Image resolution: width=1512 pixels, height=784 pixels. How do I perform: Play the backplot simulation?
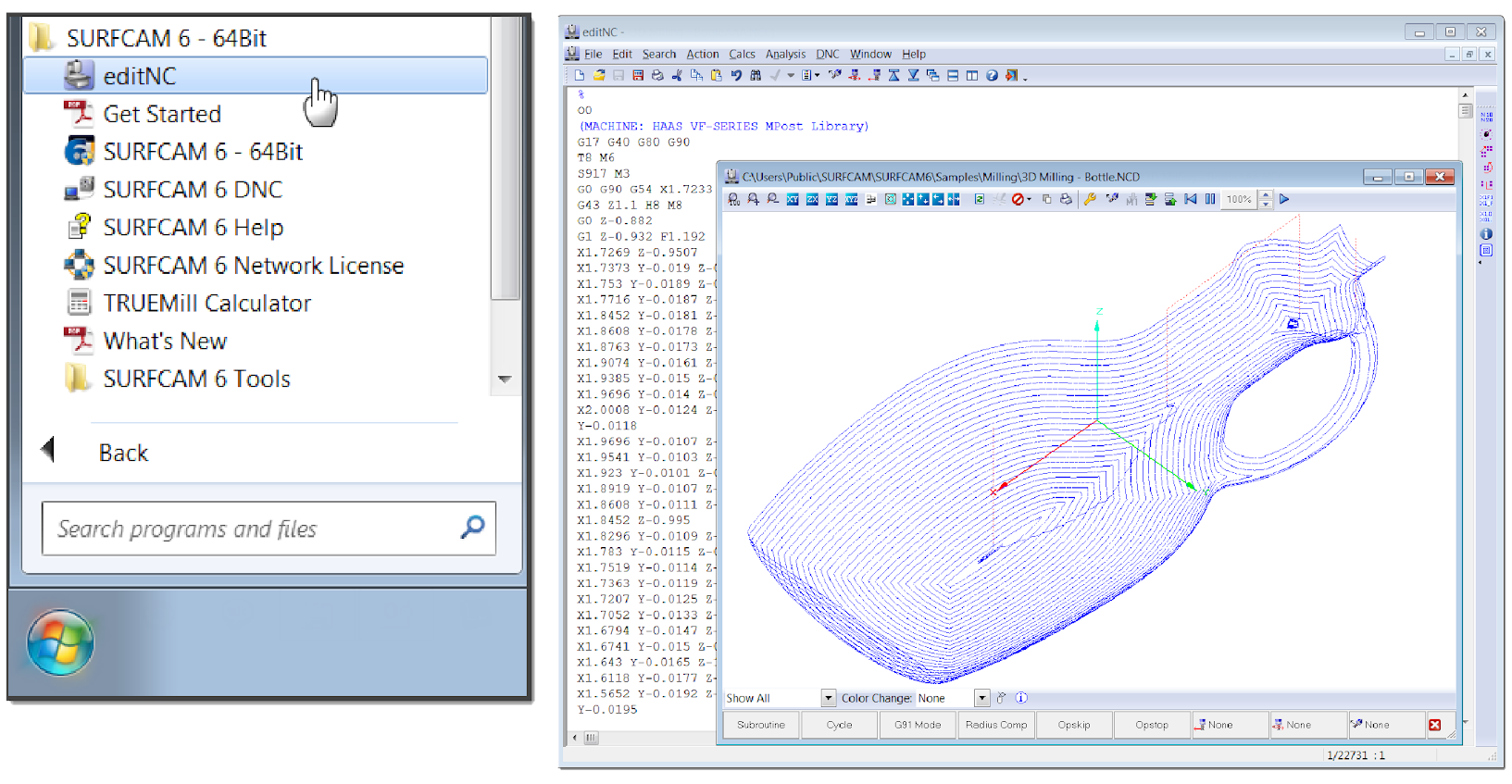pyautogui.click(x=1284, y=199)
